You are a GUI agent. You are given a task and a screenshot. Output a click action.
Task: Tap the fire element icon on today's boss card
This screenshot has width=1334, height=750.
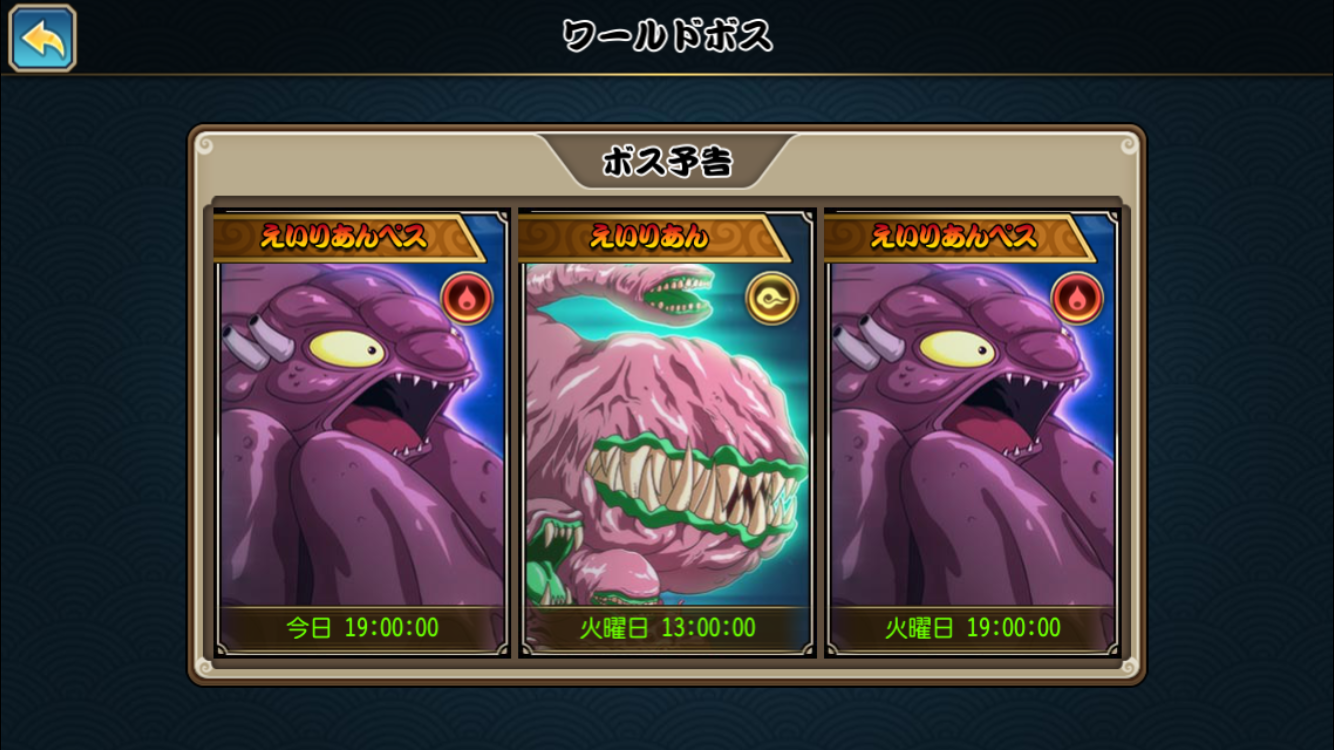(x=467, y=298)
